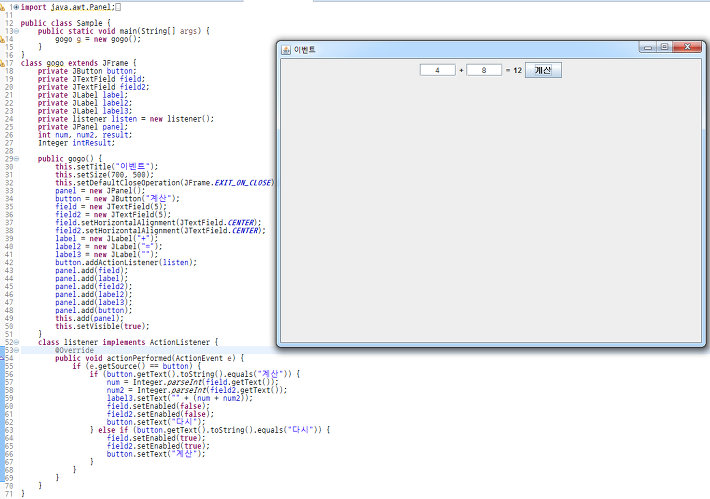The width and height of the screenshot is (710, 499).
Task: Collapse the main method fold at line 13
Action: (x=16, y=31)
